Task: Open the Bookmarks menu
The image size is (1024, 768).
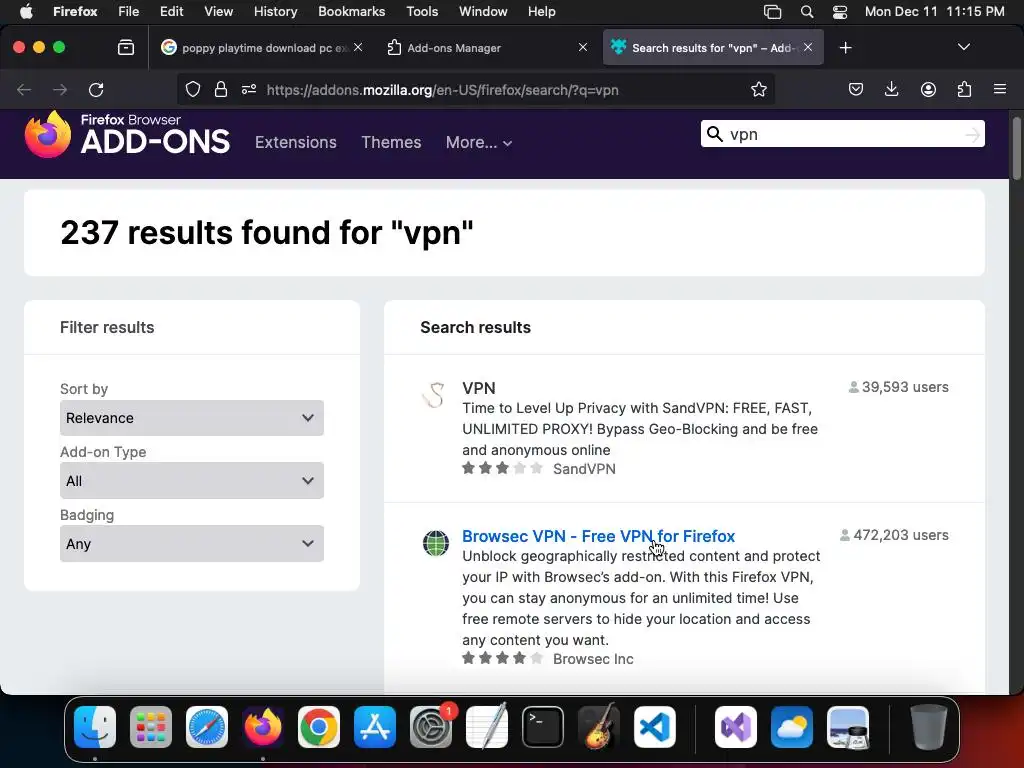Action: point(351,12)
